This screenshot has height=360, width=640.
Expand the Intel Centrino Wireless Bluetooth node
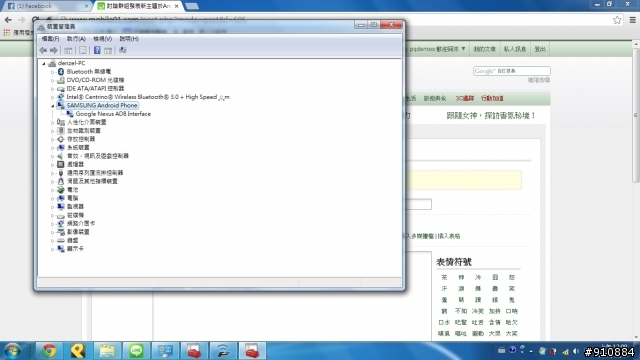pos(53,97)
